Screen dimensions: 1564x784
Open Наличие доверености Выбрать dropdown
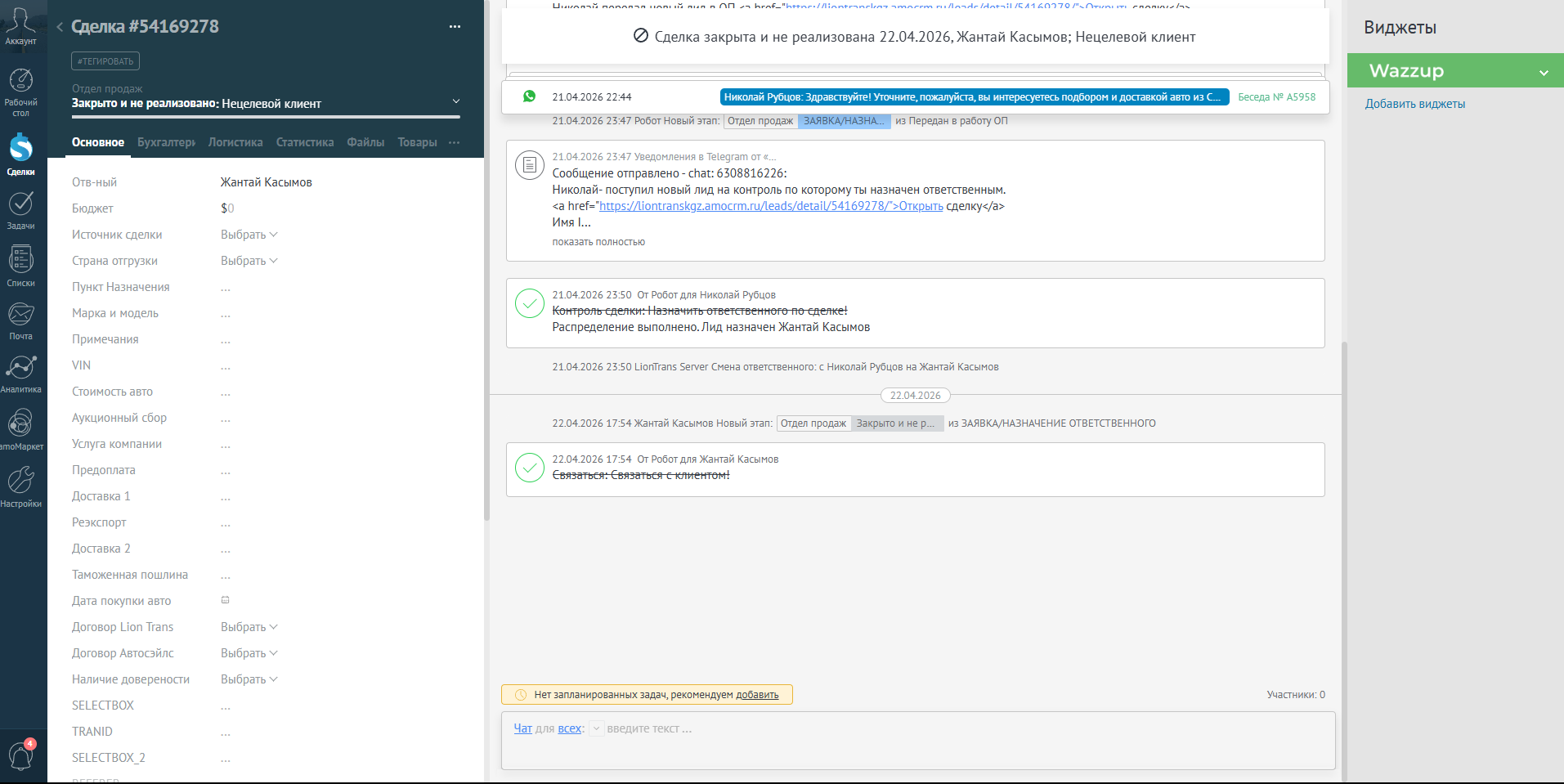click(x=249, y=679)
